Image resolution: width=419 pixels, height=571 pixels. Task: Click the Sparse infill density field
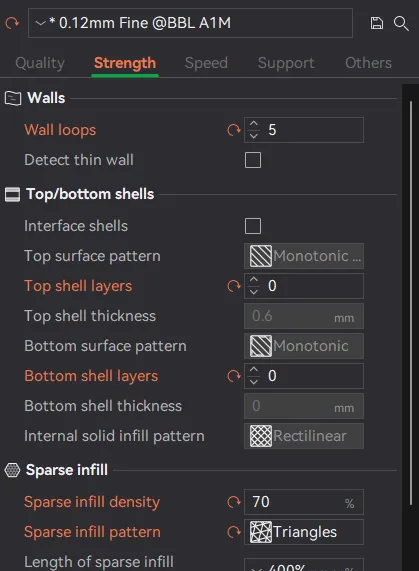tap(304, 502)
